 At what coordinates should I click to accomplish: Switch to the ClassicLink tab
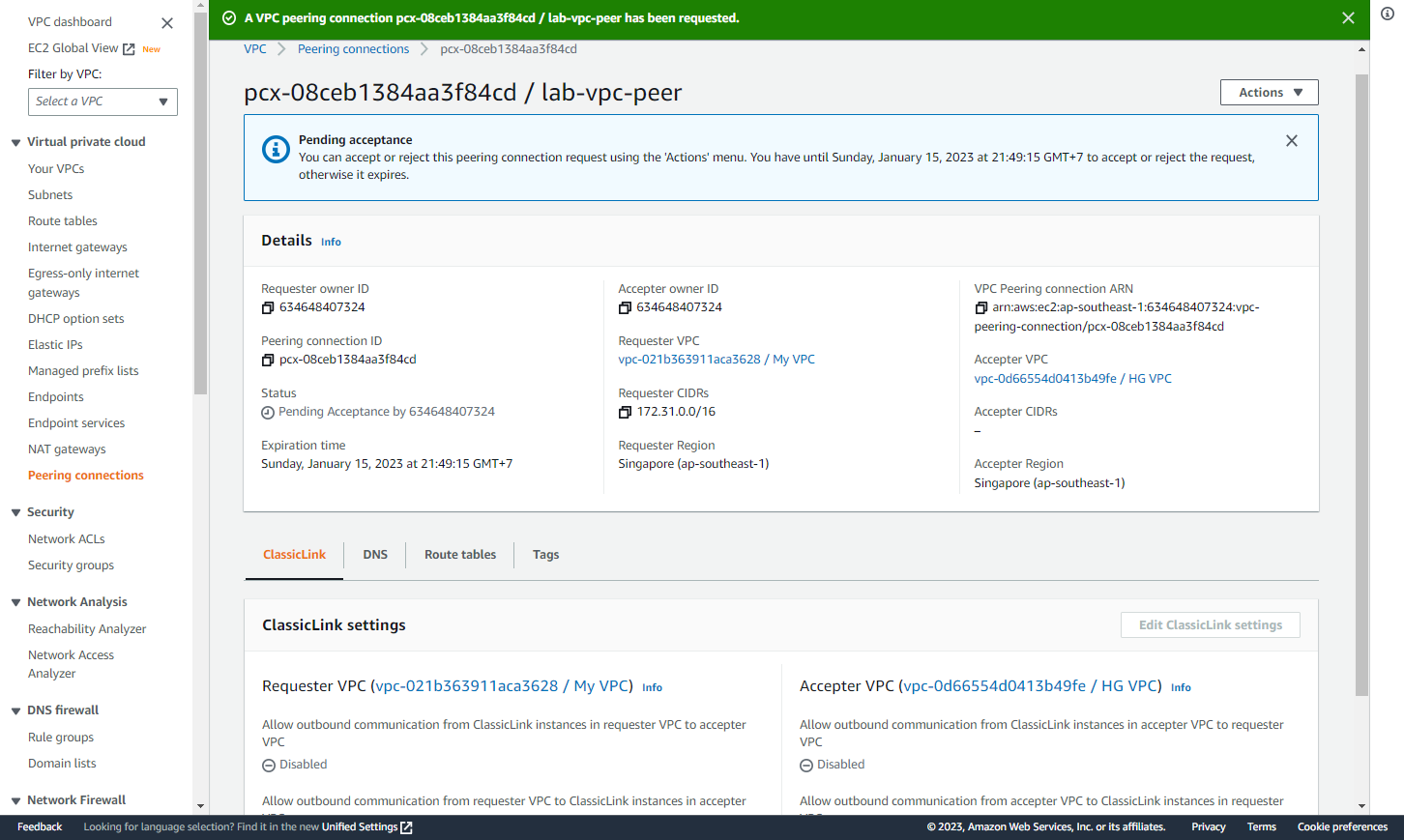coord(294,555)
